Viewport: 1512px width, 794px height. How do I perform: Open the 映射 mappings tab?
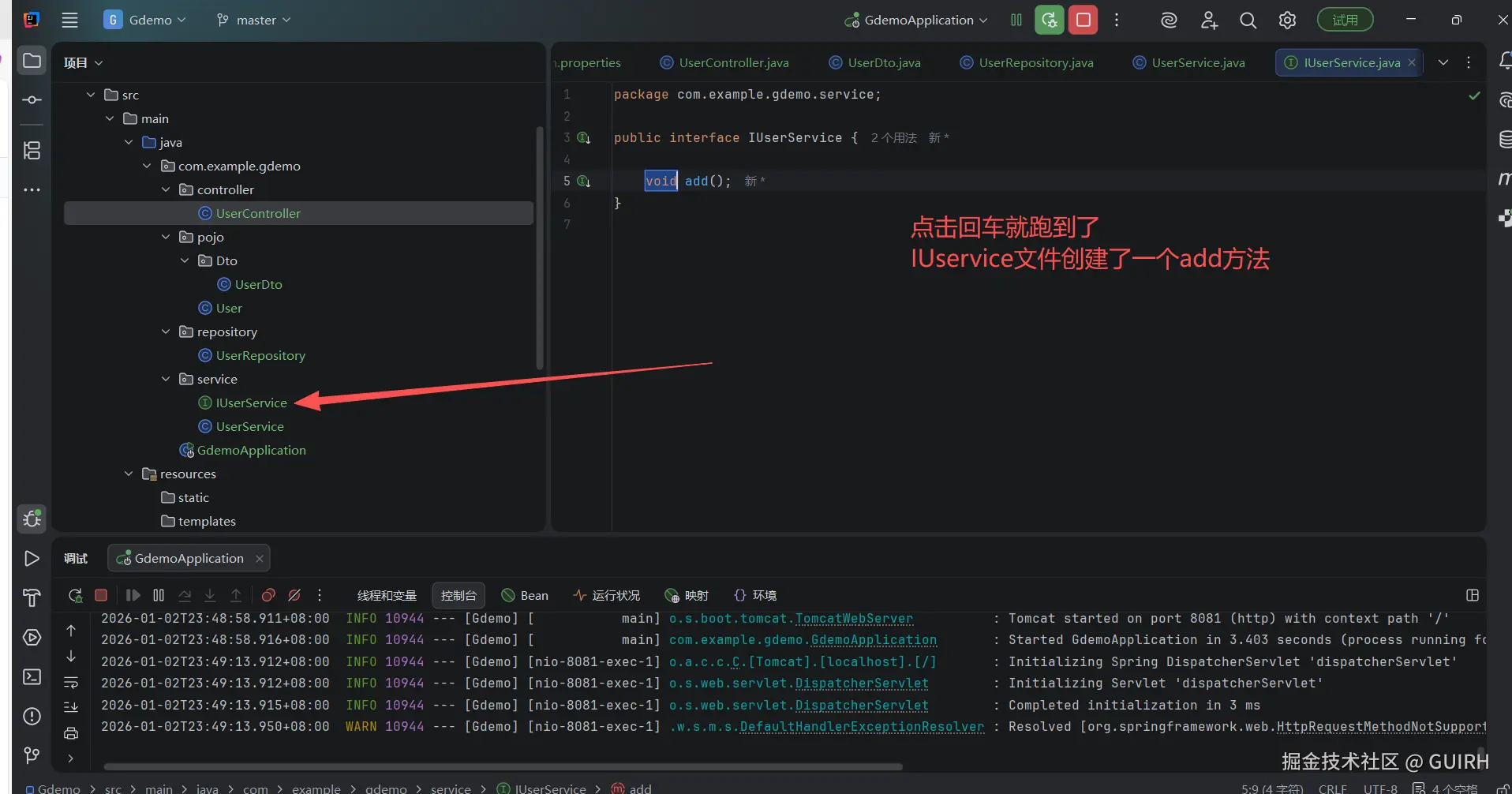pos(687,595)
